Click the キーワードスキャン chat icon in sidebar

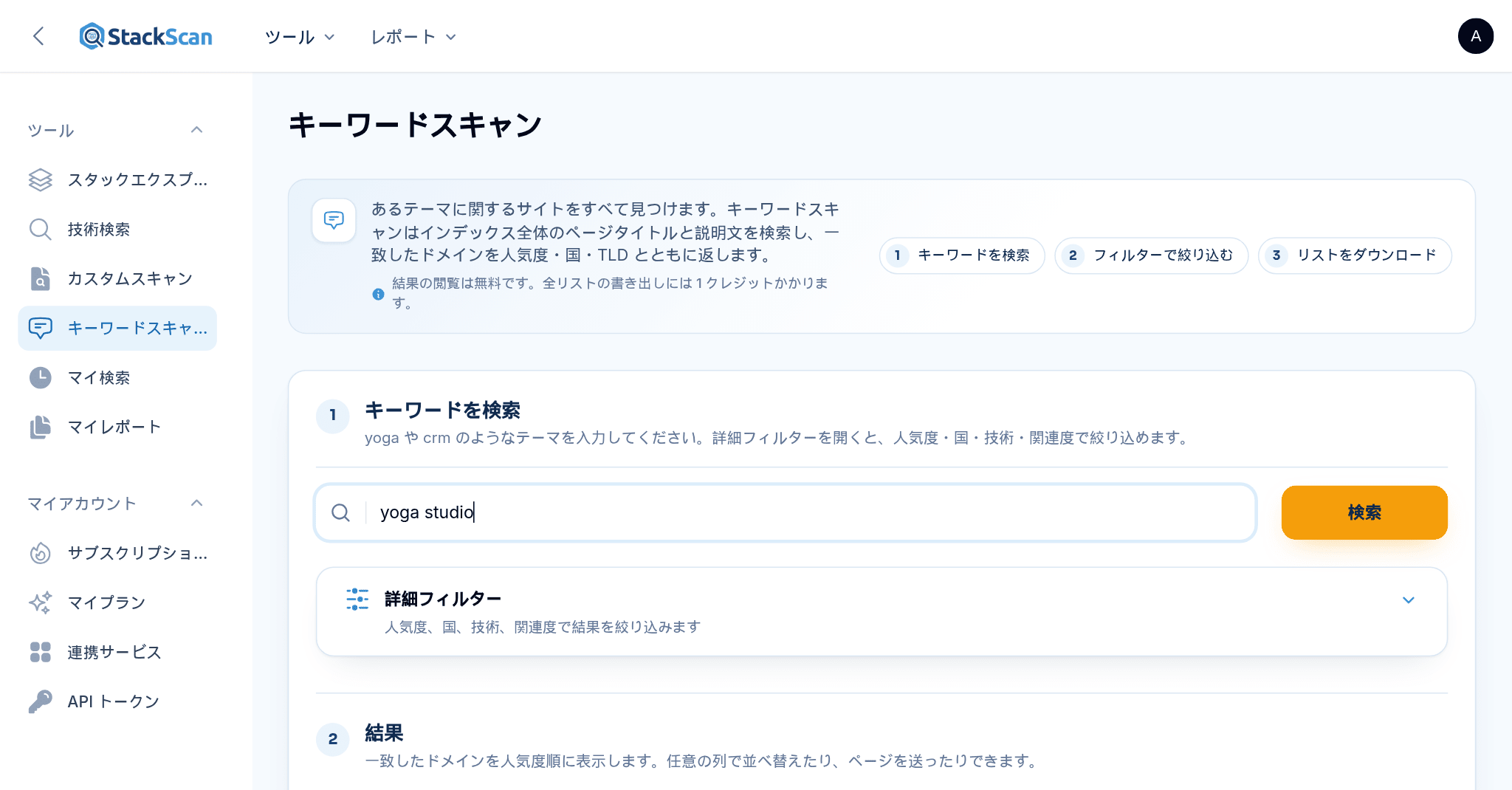(41, 328)
